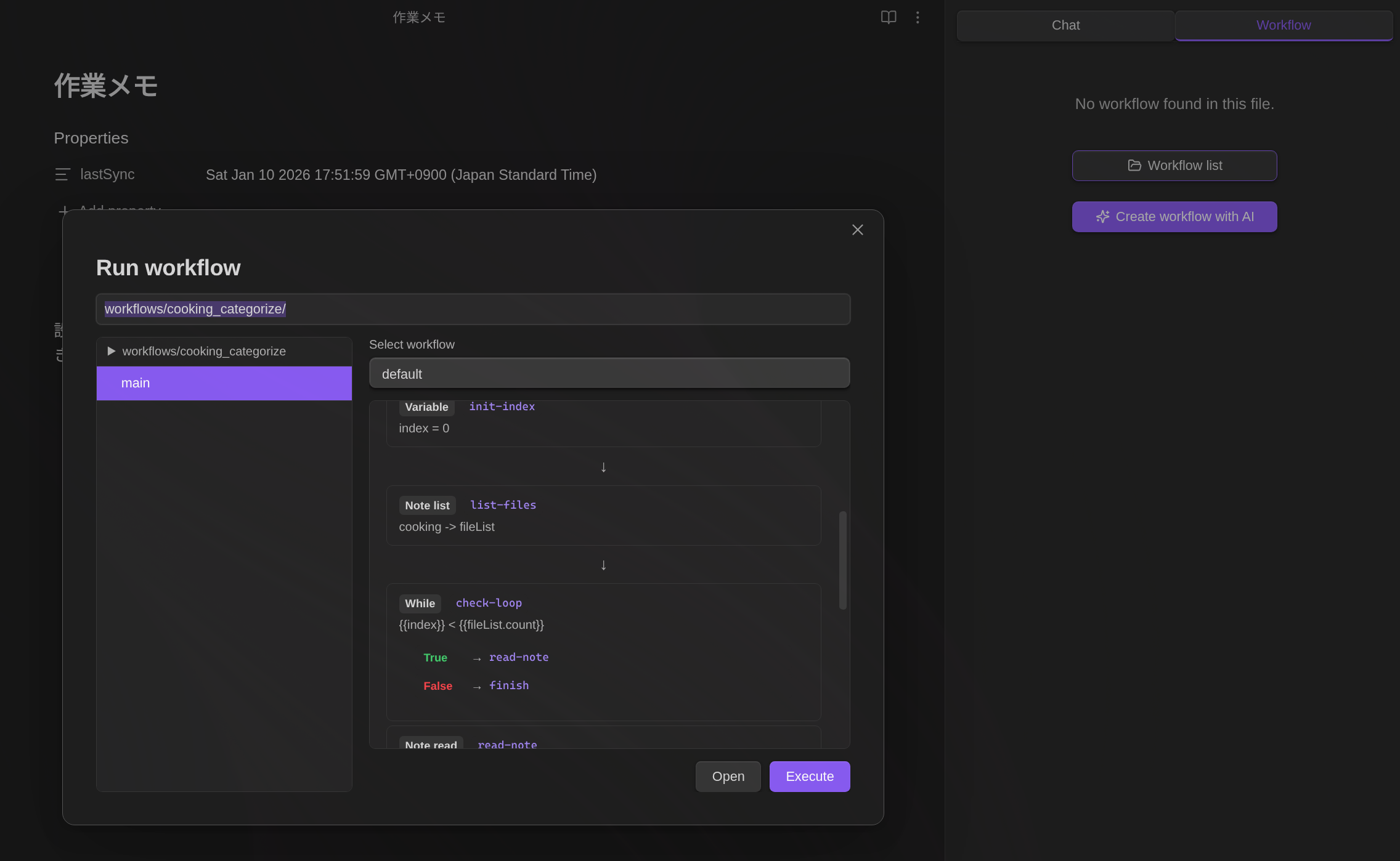Open the Select workflow default dropdown
Image resolution: width=1400 pixels, height=861 pixels.
point(609,374)
